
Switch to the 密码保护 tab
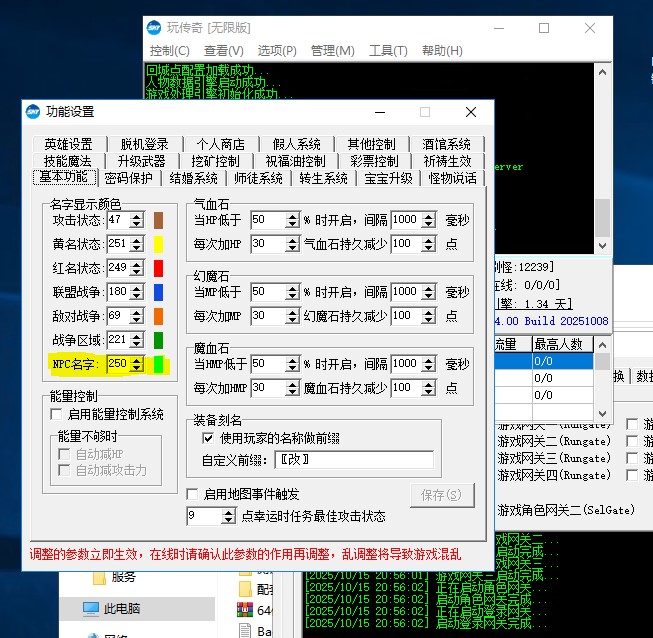pyautogui.click(x=128, y=178)
